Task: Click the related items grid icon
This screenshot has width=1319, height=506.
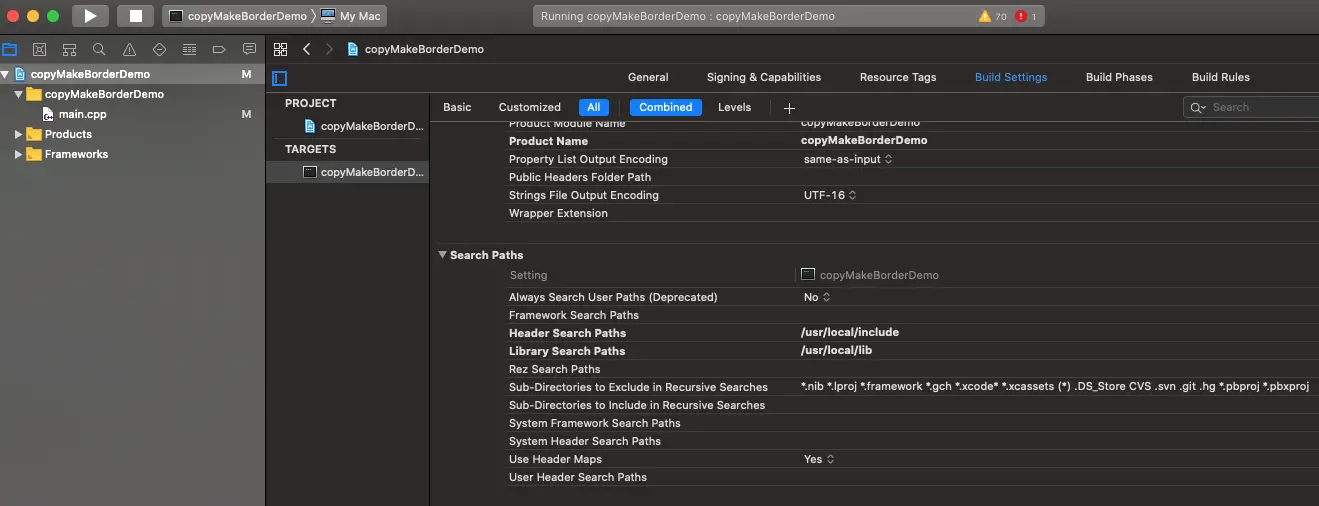Action: point(281,49)
